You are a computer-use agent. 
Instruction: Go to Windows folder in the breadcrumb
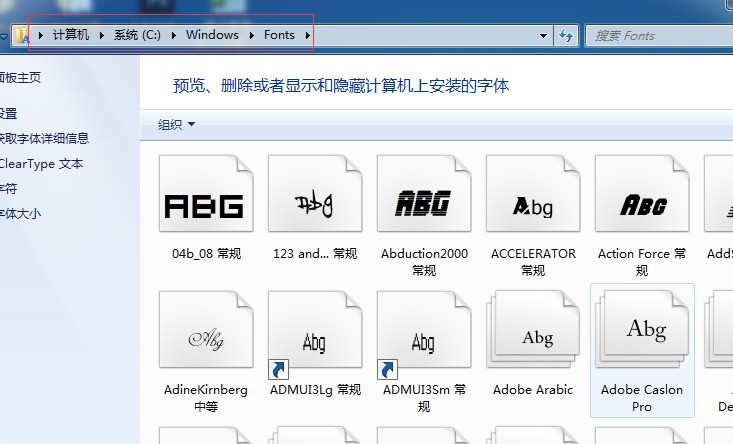(x=212, y=35)
